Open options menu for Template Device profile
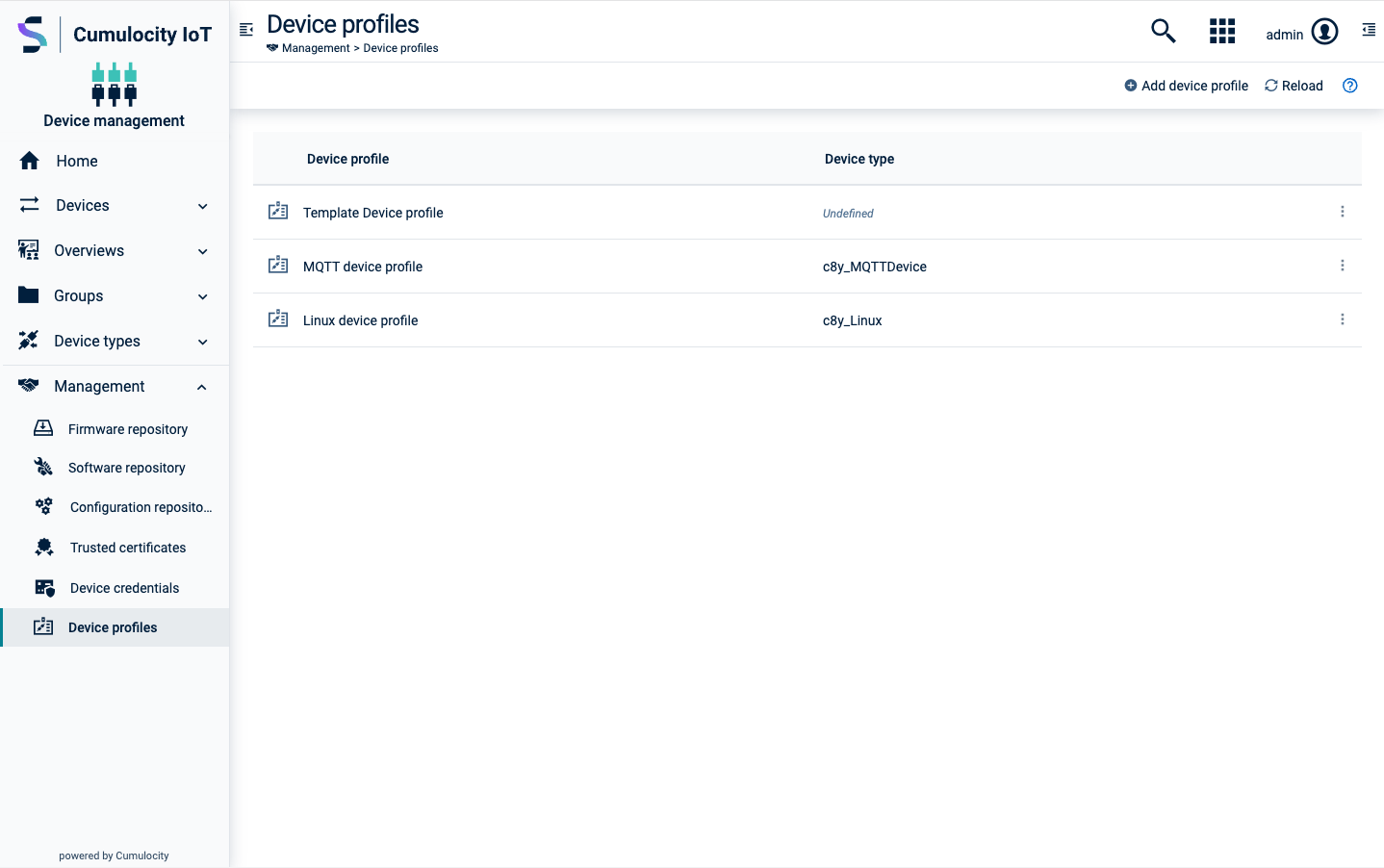The height and width of the screenshot is (868, 1384). point(1343,212)
